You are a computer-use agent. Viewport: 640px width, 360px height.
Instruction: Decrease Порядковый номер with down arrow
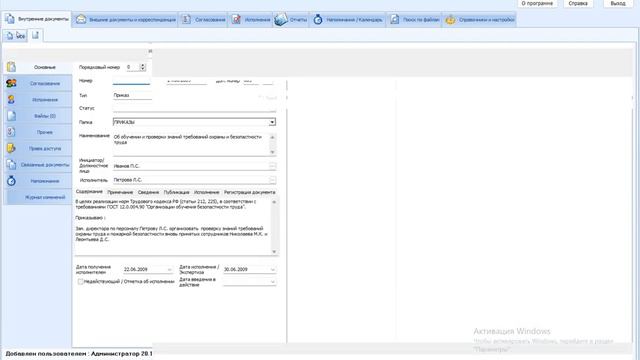pos(142,69)
